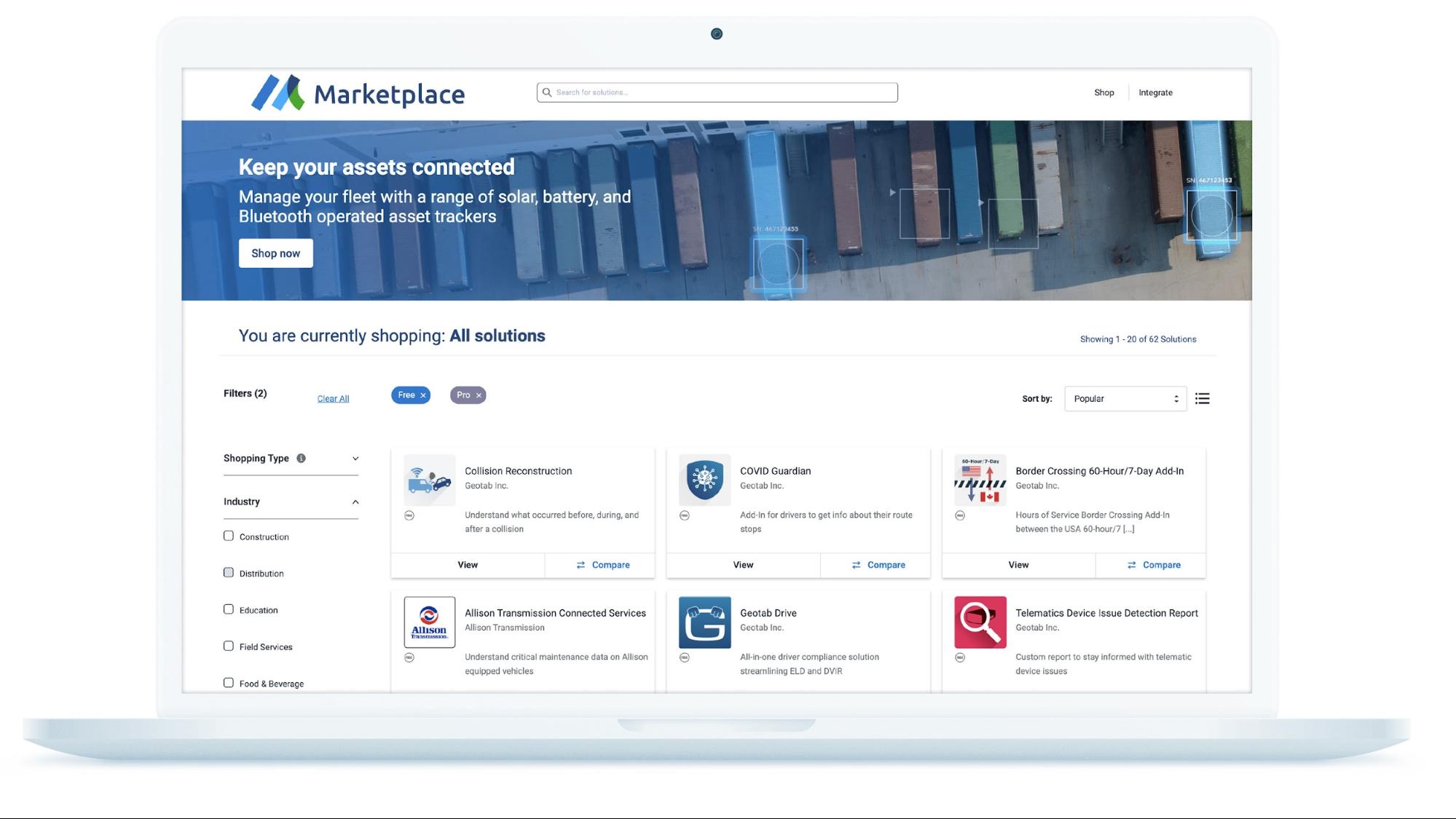The image size is (1456, 819).
Task: Enable the Education industry checkbox
Action: coord(228,609)
